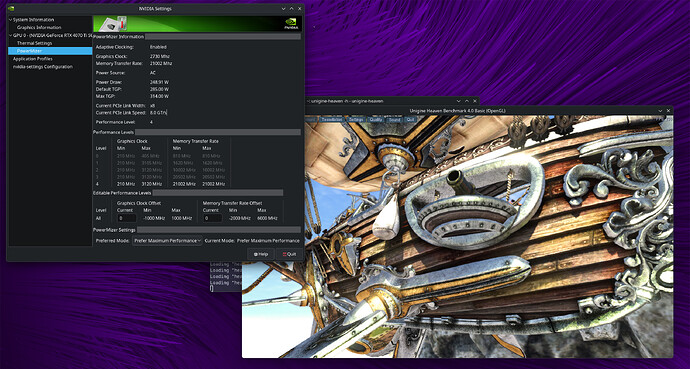Open Thermal Settings in the sidebar
Screen dimensions: 690x369
click(34, 43)
